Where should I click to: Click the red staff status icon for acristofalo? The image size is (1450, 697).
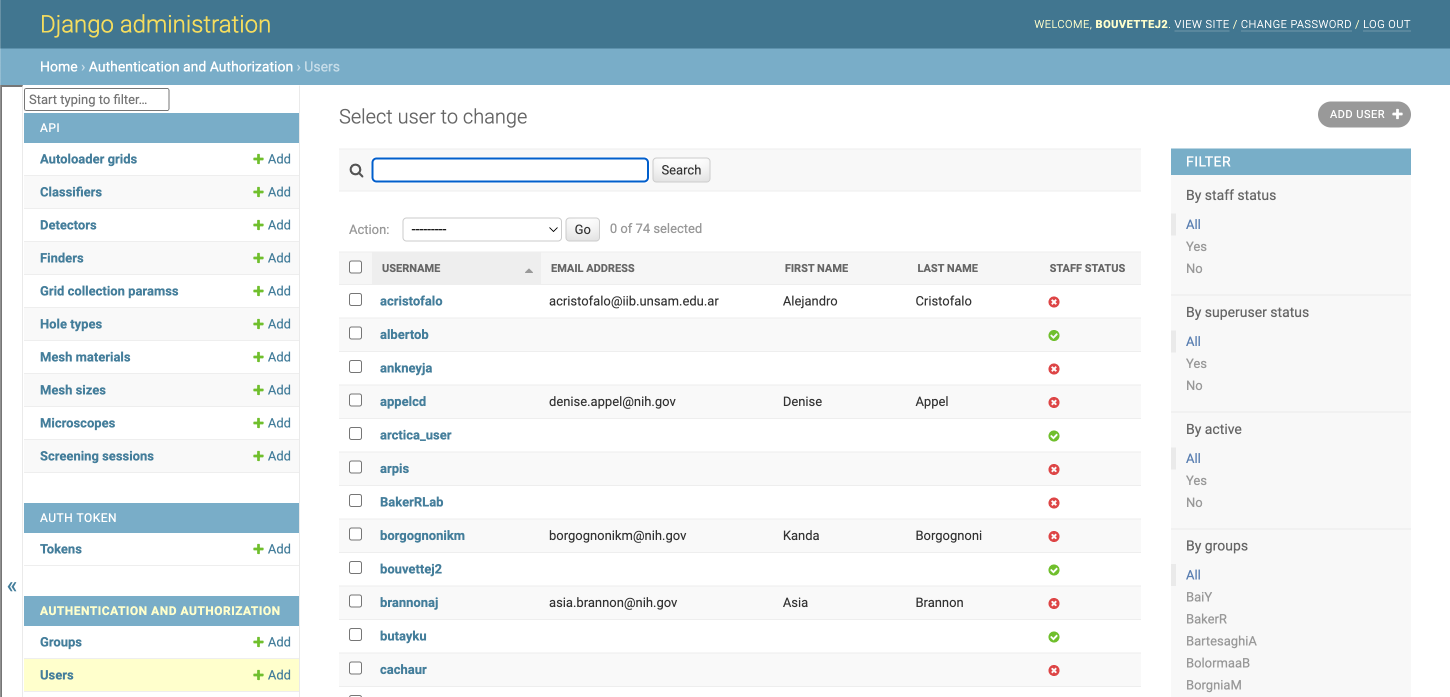pyautogui.click(x=1053, y=302)
